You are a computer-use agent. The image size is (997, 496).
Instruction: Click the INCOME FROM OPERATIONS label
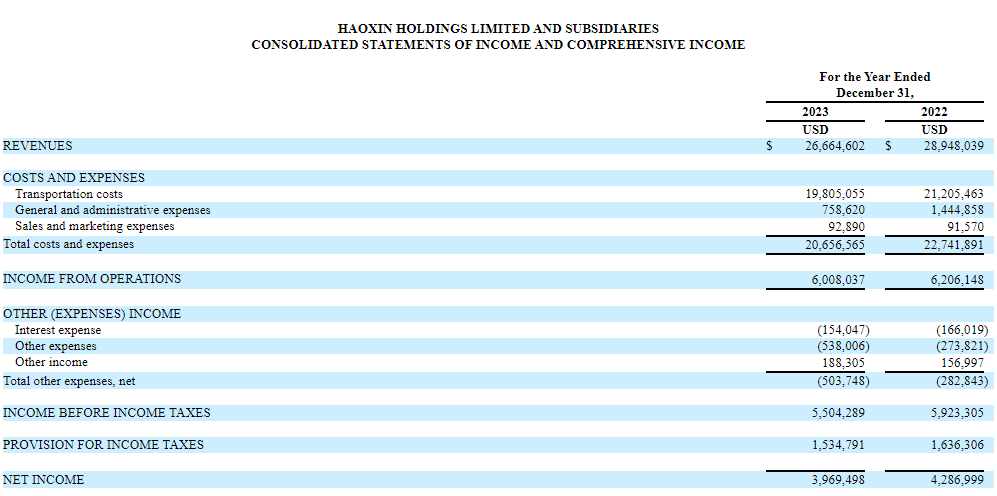tap(92, 279)
